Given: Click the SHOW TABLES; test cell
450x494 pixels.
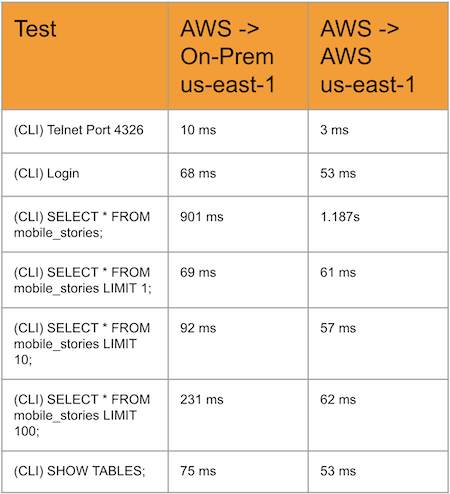Looking at the screenshot, I should pyautogui.click(x=85, y=472).
